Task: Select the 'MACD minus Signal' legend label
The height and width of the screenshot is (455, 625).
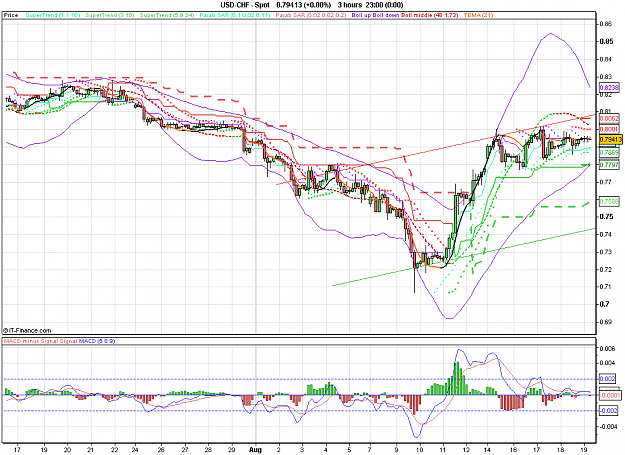Action: (x=31, y=341)
